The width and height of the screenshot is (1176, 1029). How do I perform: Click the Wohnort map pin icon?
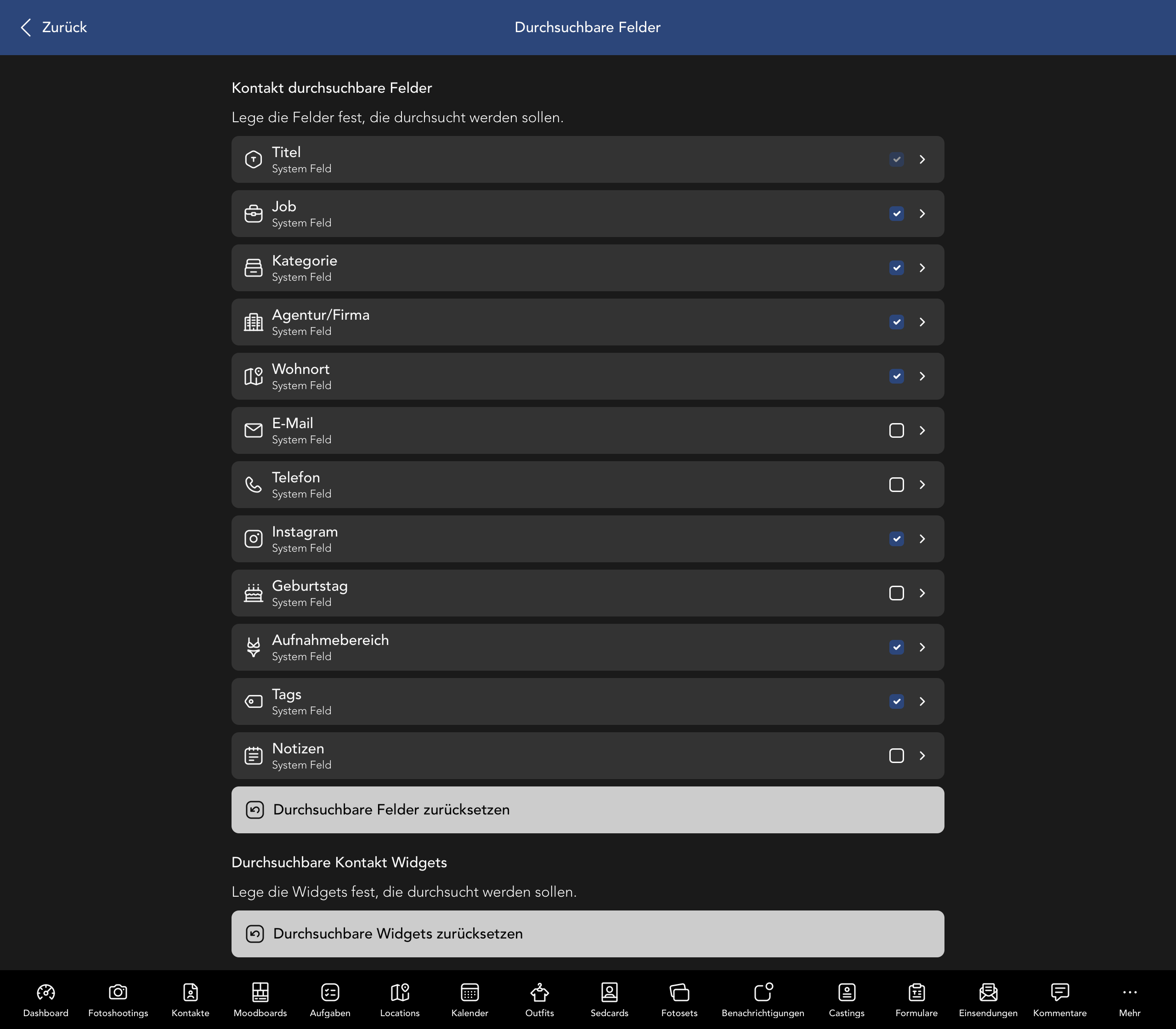coord(253,376)
